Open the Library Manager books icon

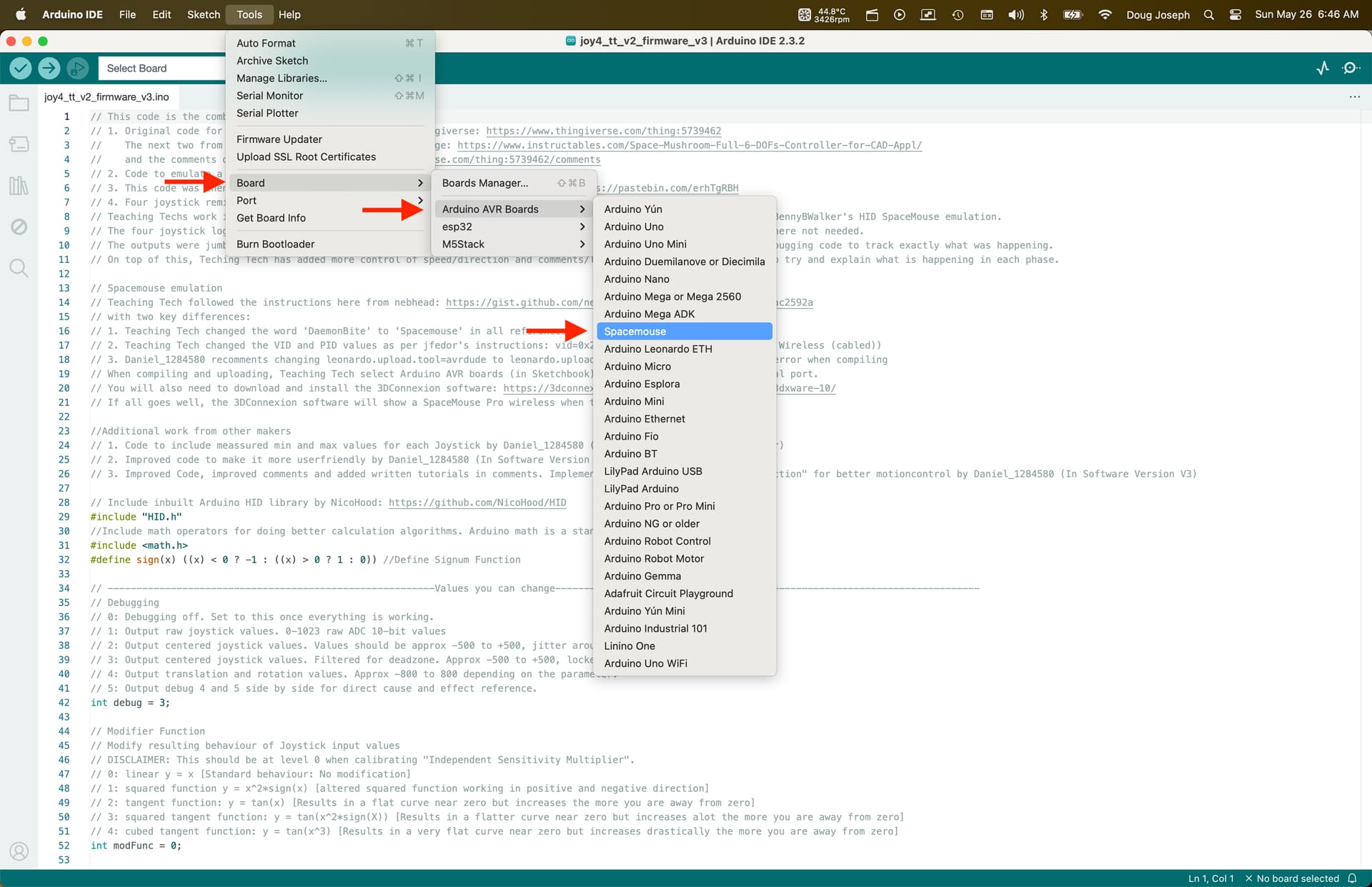(19, 186)
